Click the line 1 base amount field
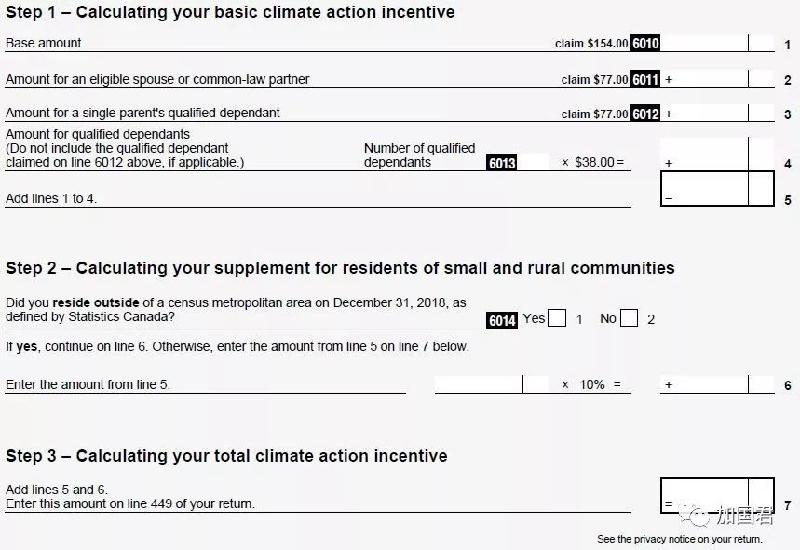800x550 pixels. coord(717,43)
